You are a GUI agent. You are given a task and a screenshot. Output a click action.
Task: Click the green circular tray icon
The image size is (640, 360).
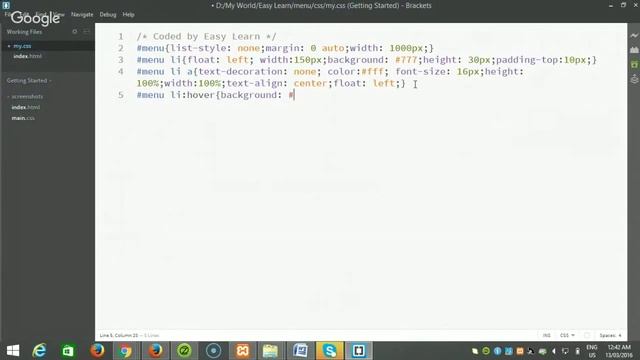486,351
